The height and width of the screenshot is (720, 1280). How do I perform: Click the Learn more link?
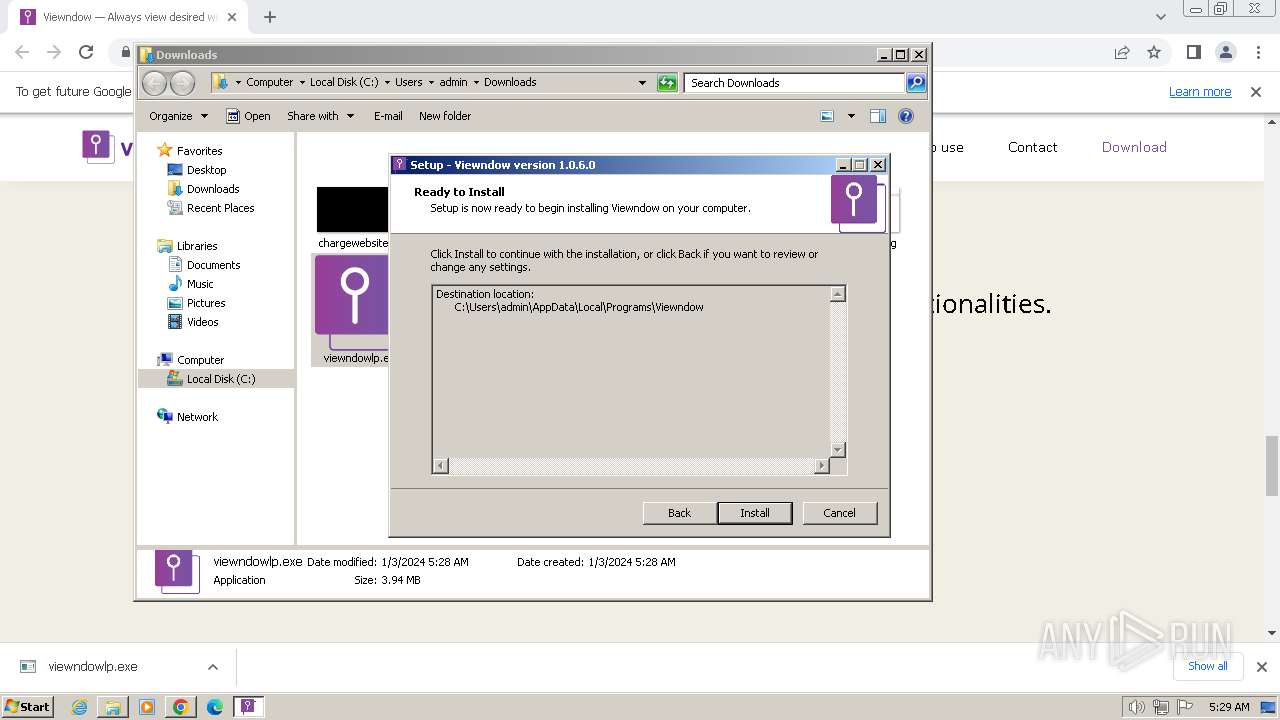tap(1200, 92)
